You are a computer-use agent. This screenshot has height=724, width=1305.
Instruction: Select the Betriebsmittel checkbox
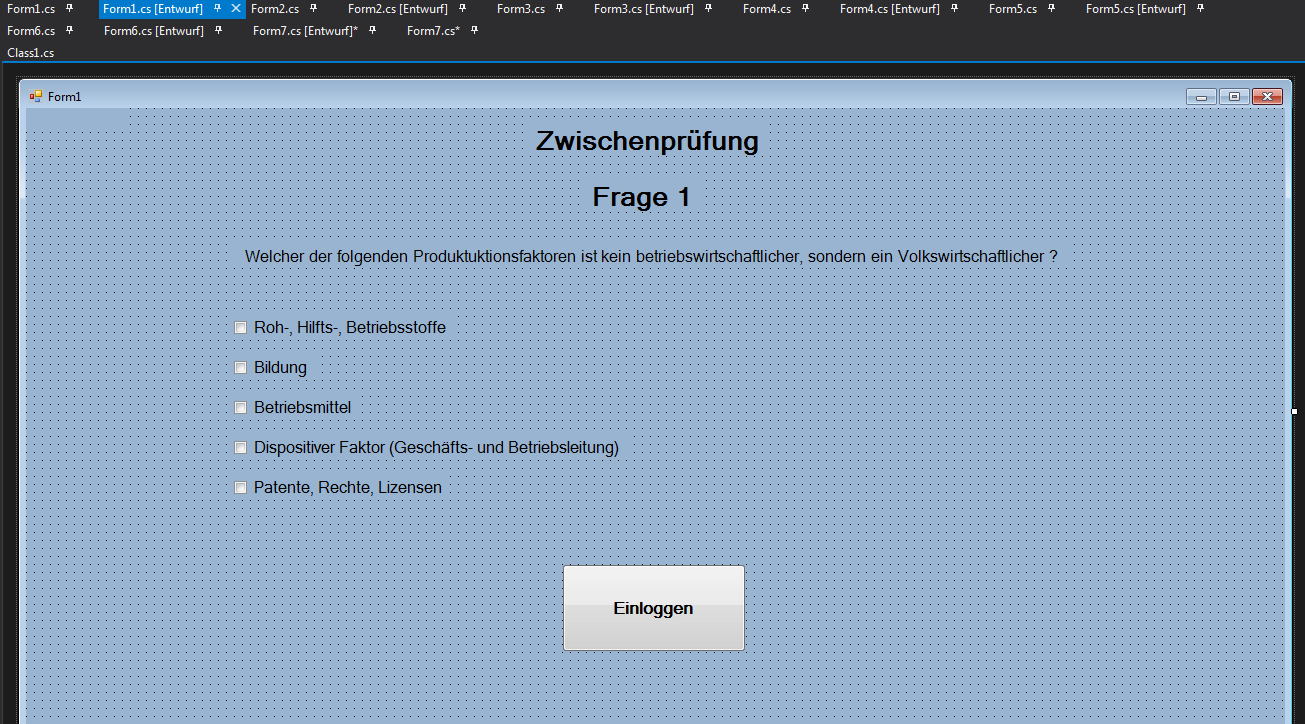point(240,408)
